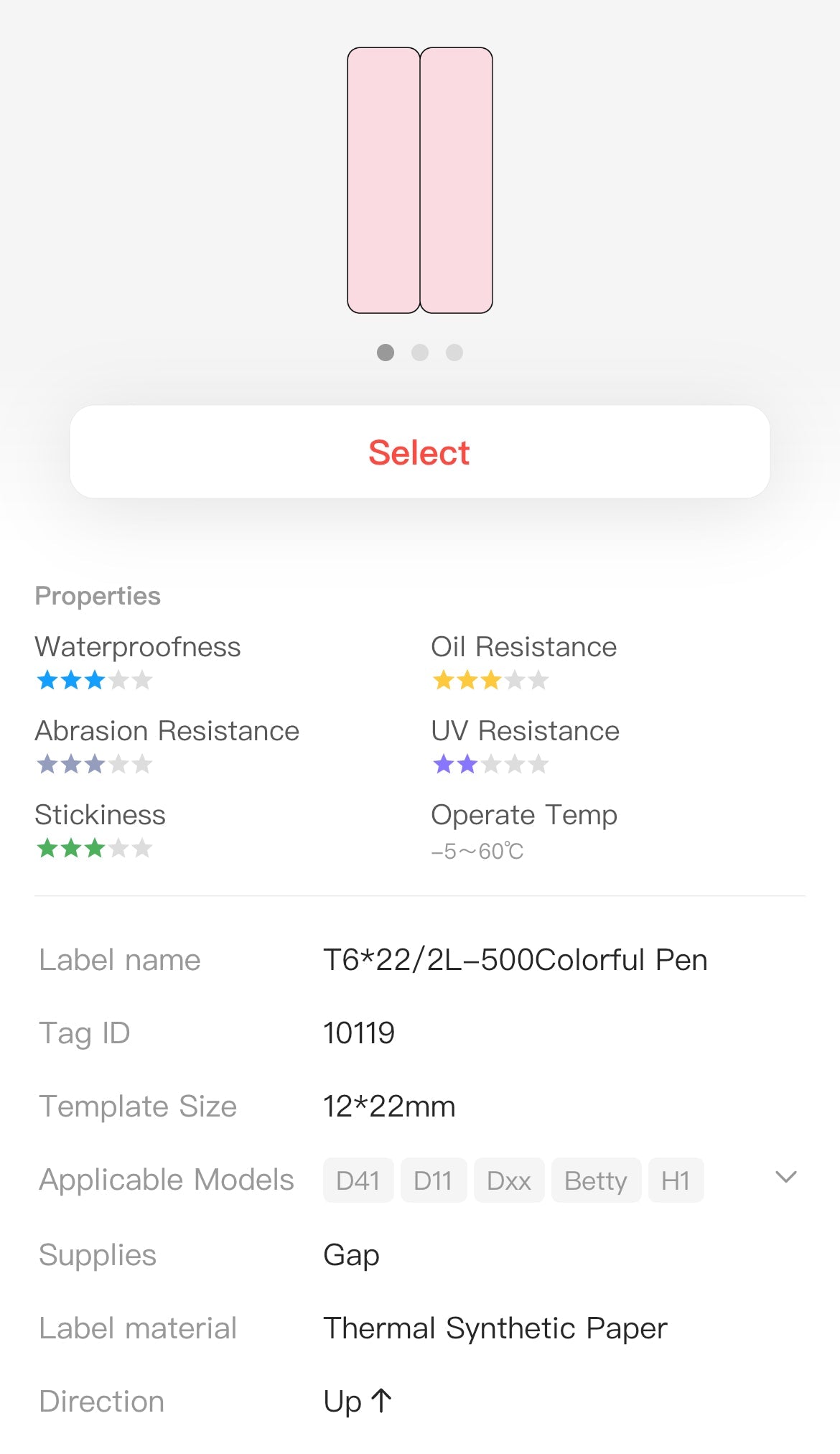Screen dimensions: 840x1454
Task: Tap the yellow Oil Resistance star rating
Action: pos(490,680)
